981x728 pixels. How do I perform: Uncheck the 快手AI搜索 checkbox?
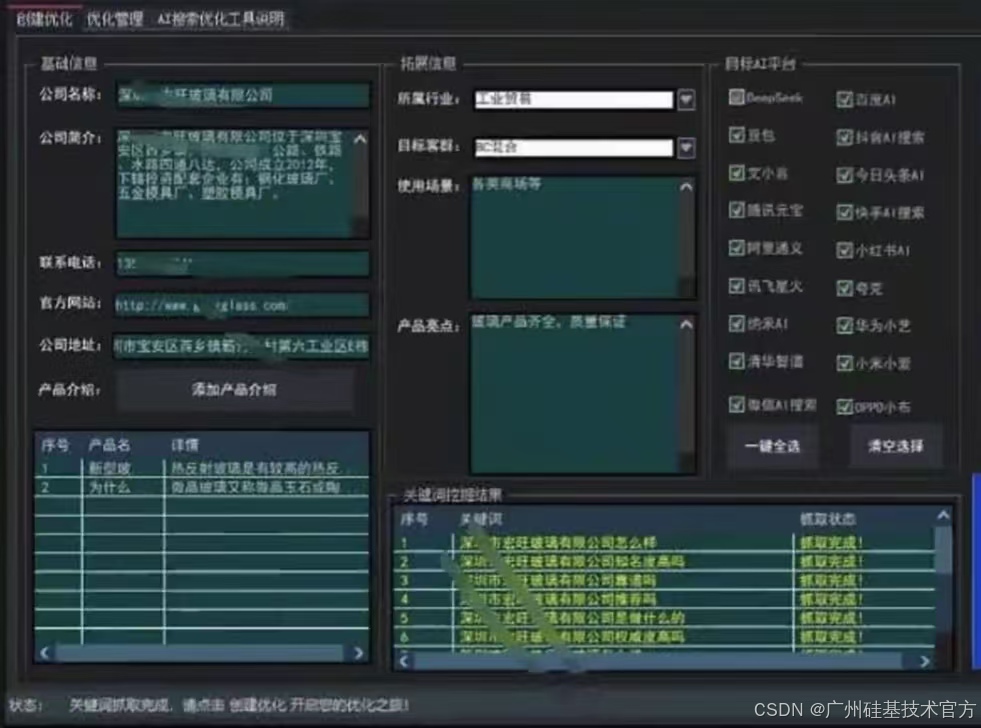pos(844,212)
